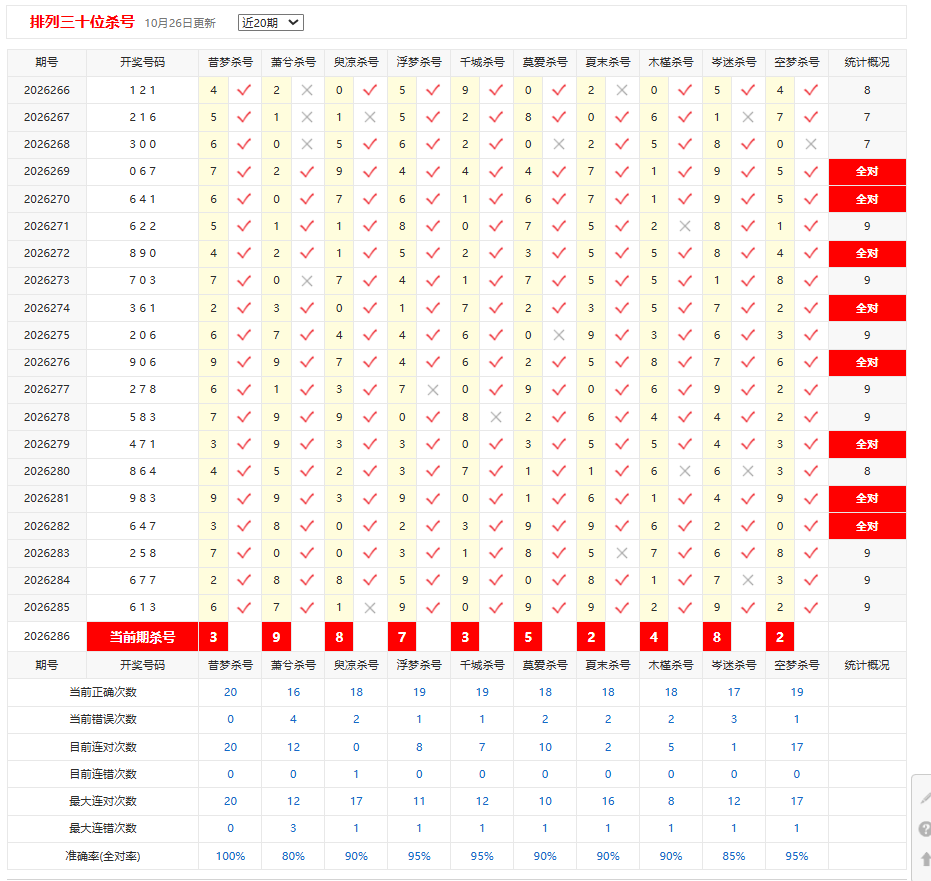This screenshot has width=931, height=881.
Task: Click the X mark for 岑迷杀号 in row 2026267
Action: [x=748, y=118]
